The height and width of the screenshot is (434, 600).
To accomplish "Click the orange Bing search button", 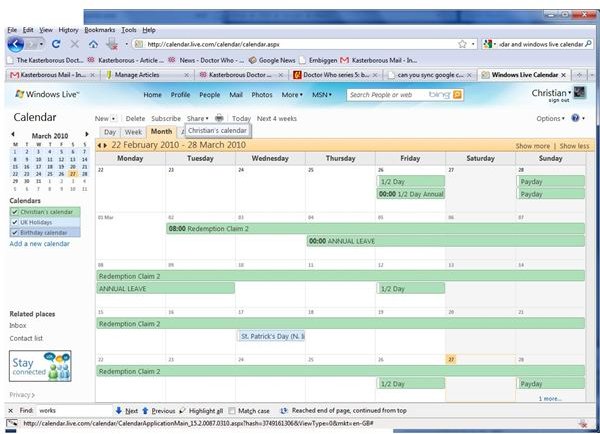I will 457,95.
